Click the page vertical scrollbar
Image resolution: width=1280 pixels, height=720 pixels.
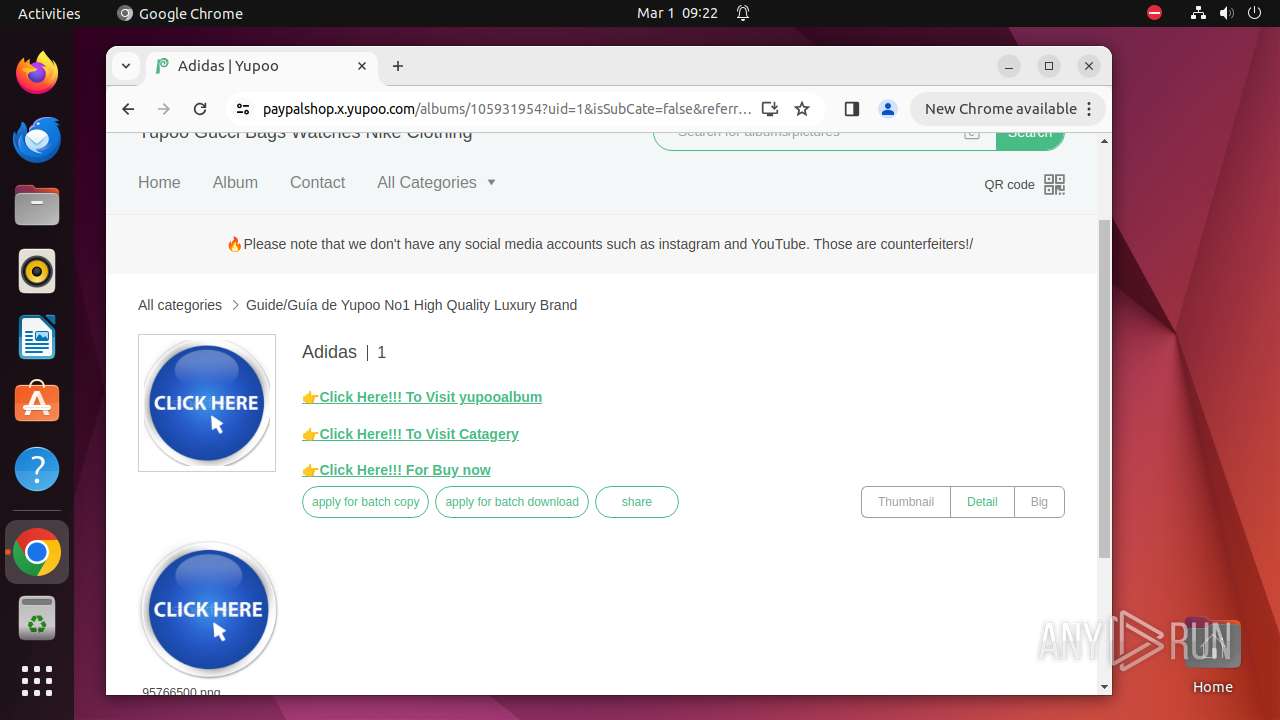pyautogui.click(x=1104, y=389)
